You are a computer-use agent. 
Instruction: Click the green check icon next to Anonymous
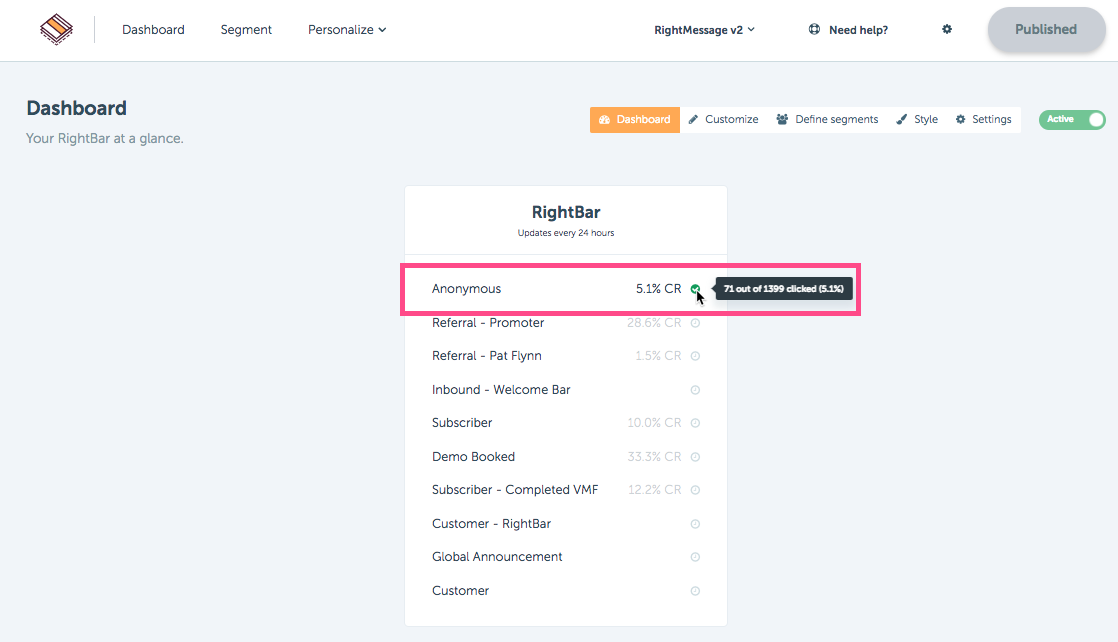[x=695, y=289]
